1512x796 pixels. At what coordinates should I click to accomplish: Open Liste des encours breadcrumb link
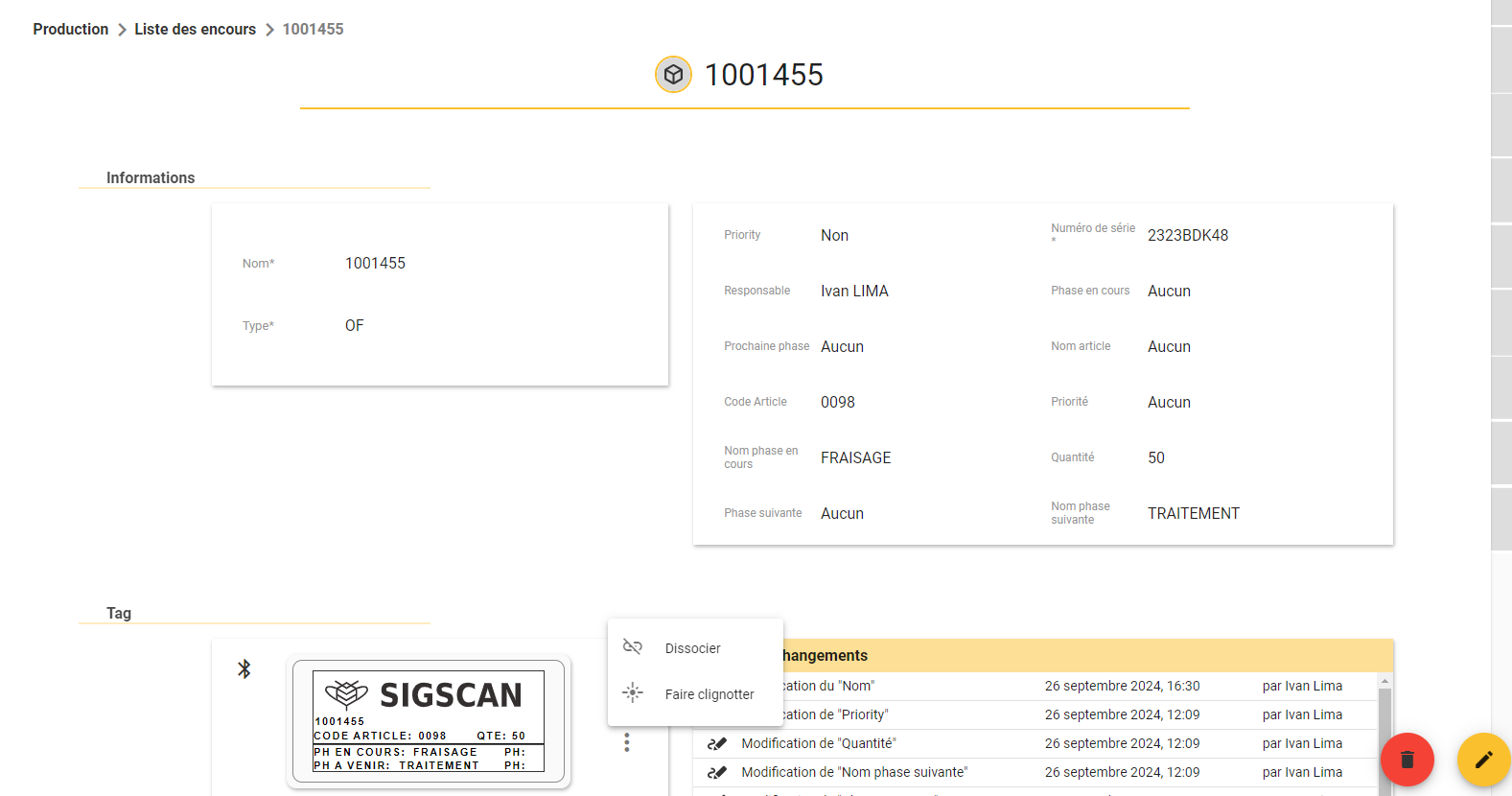coord(196,29)
